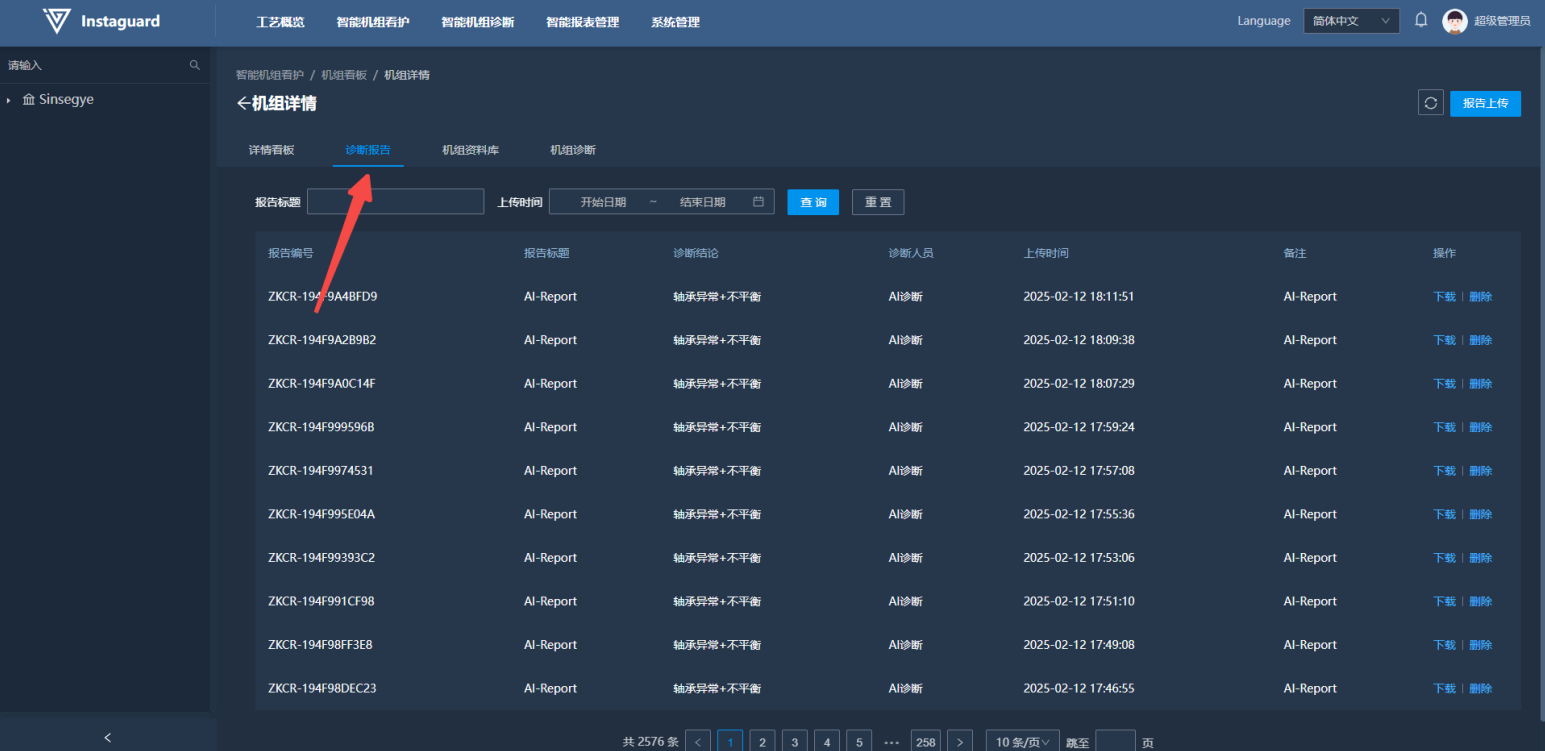
Task: Click the back arrow beside 机组详情
Action: pos(242,104)
